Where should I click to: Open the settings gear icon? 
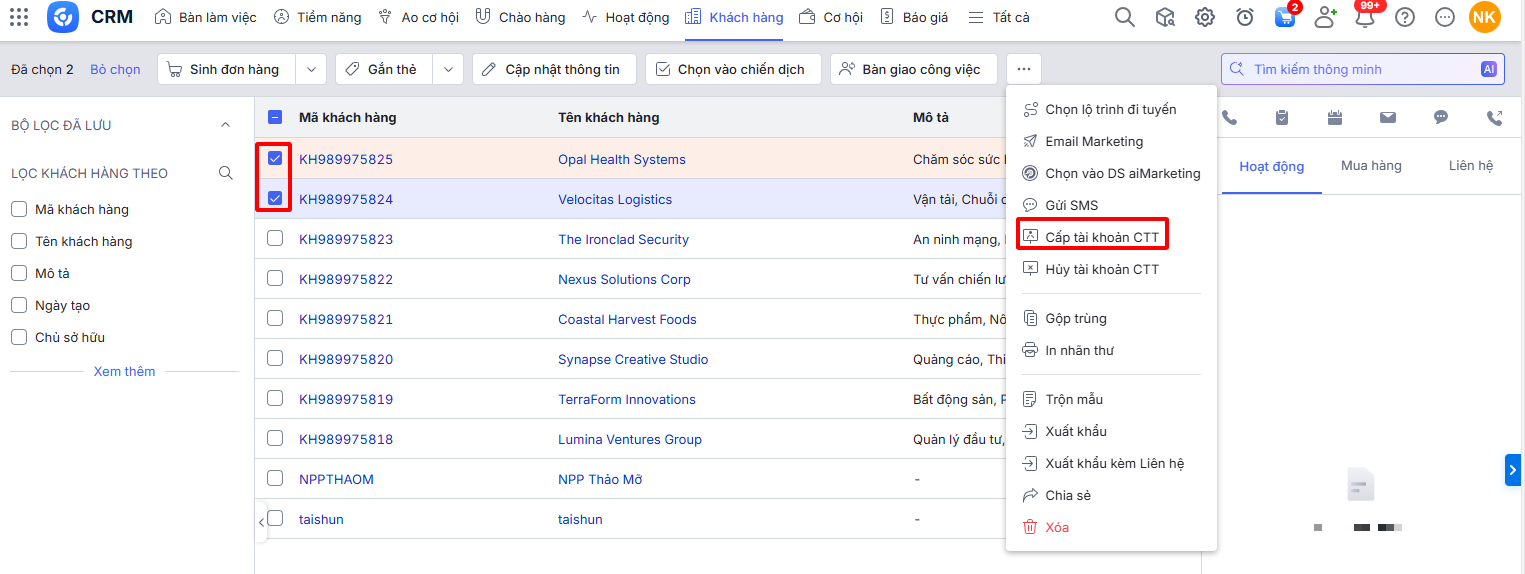pyautogui.click(x=1205, y=17)
